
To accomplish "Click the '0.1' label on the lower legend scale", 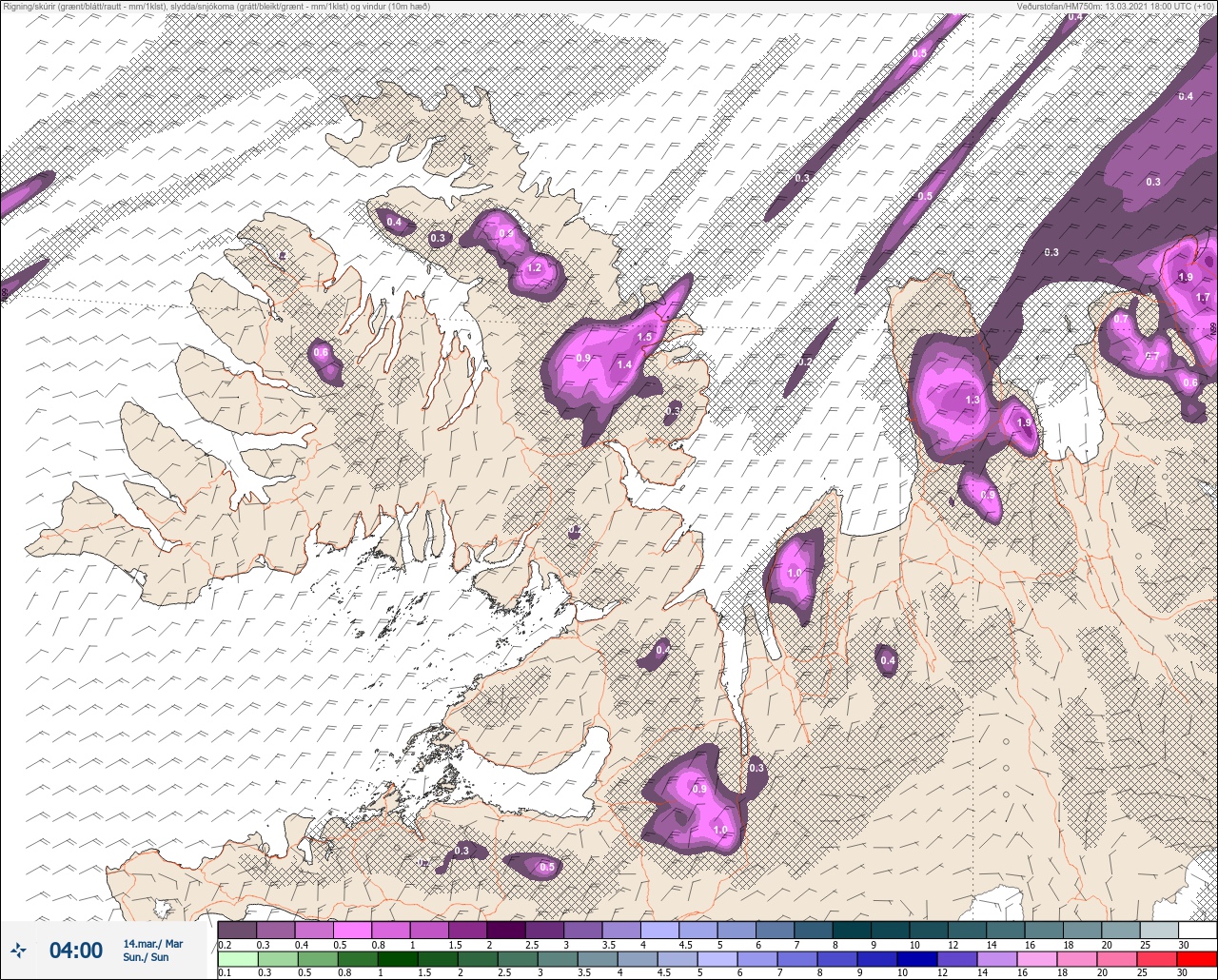I will (x=225, y=972).
